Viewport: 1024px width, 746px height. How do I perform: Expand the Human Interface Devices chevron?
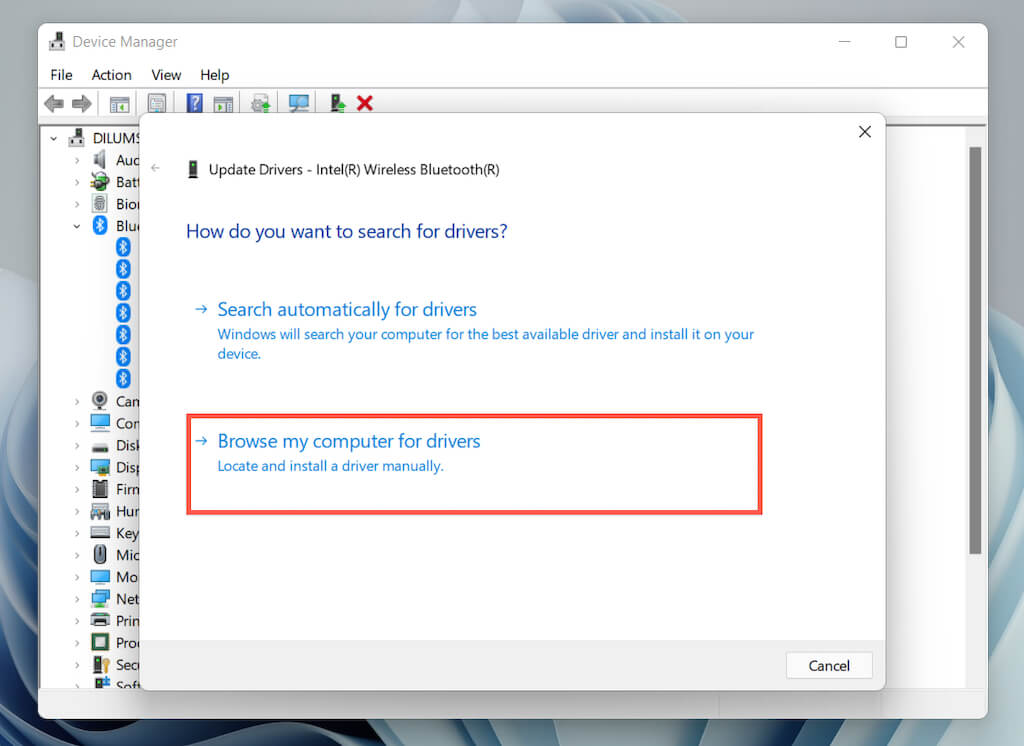(x=76, y=511)
